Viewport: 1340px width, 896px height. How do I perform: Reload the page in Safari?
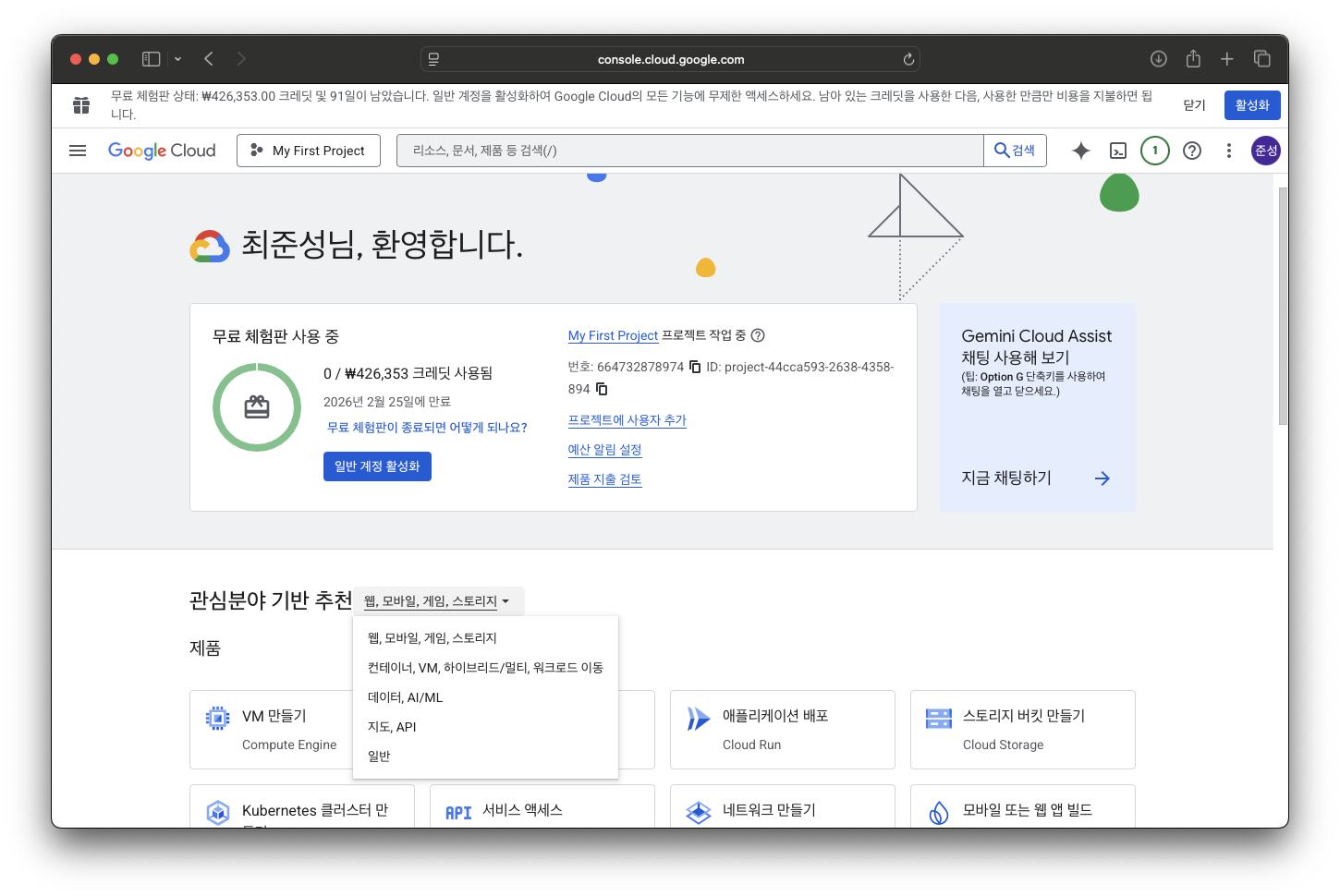click(908, 59)
